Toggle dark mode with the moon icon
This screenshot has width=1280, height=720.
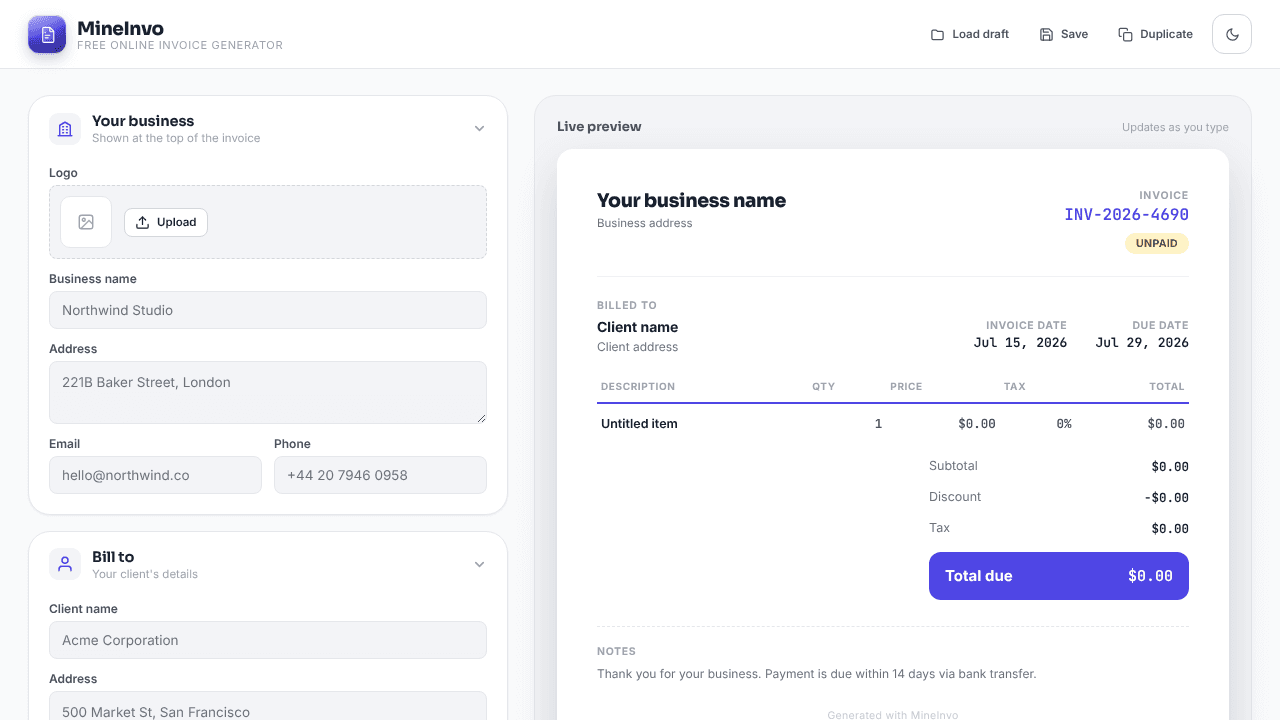point(1232,34)
